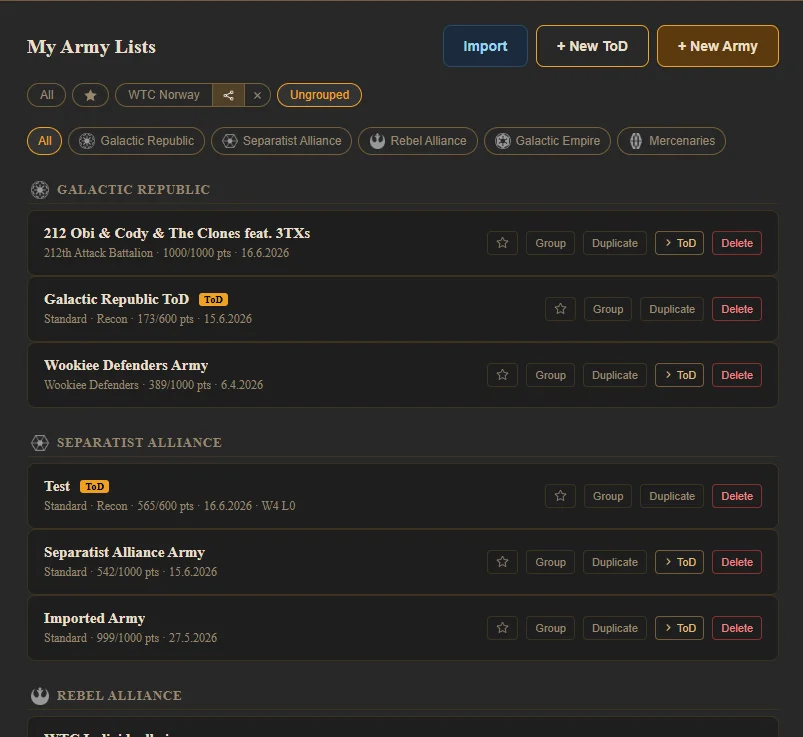803x737 pixels.
Task: Delete the Separatist Alliance Army
Action: click(737, 562)
